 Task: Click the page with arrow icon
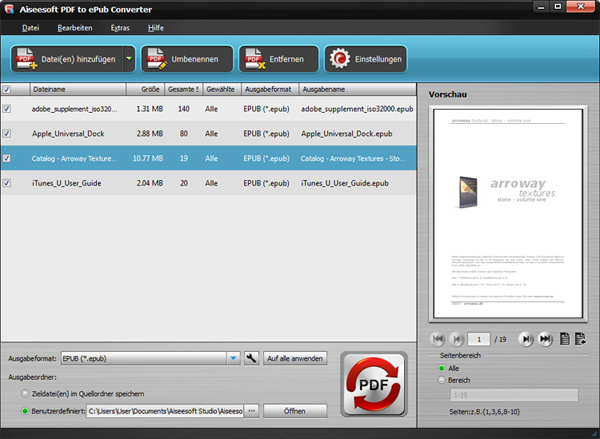point(581,339)
